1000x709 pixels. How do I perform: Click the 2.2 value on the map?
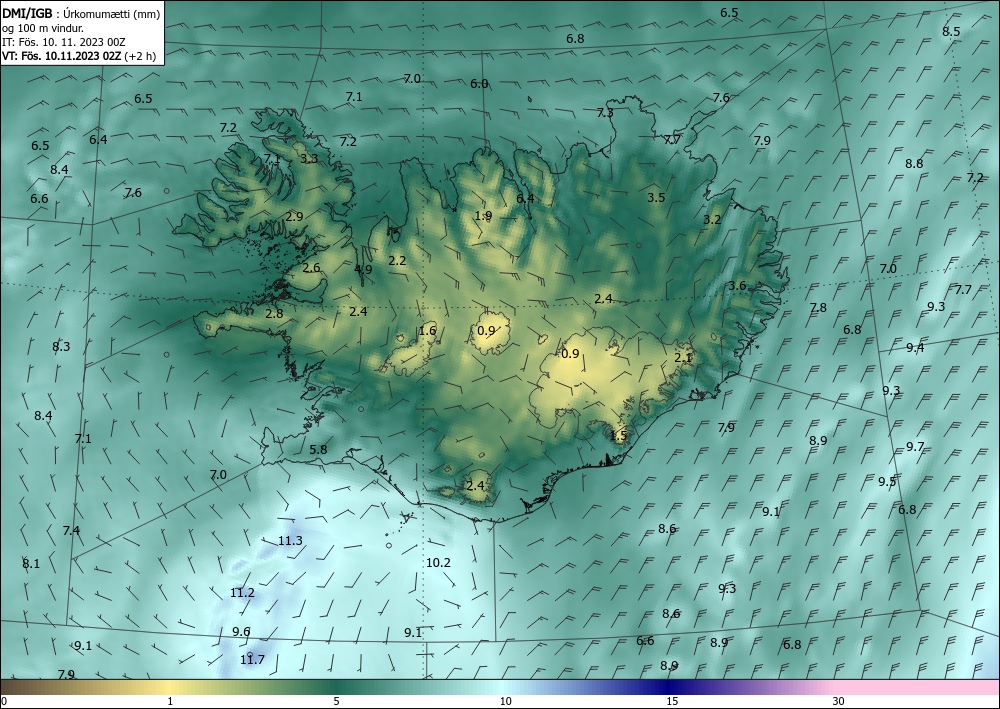coord(397,260)
